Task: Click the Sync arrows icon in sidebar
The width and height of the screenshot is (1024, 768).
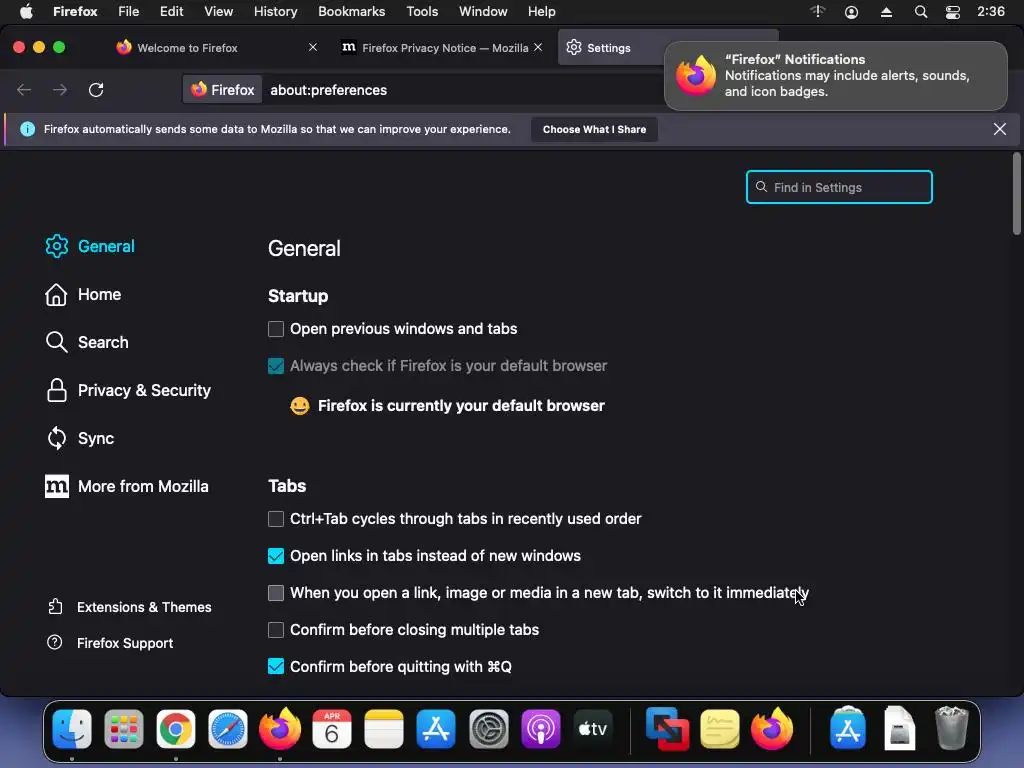Action: point(57,438)
